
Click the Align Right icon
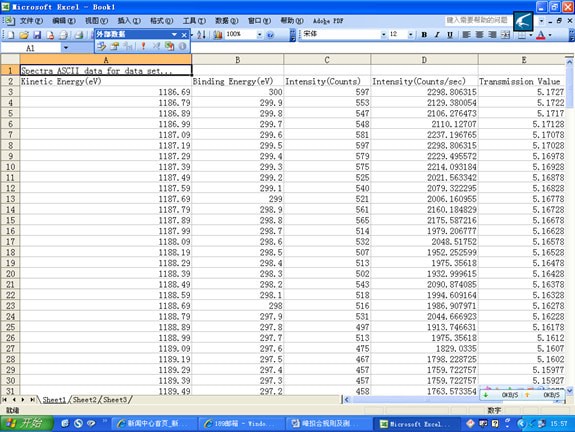pyautogui.click(x=492, y=35)
